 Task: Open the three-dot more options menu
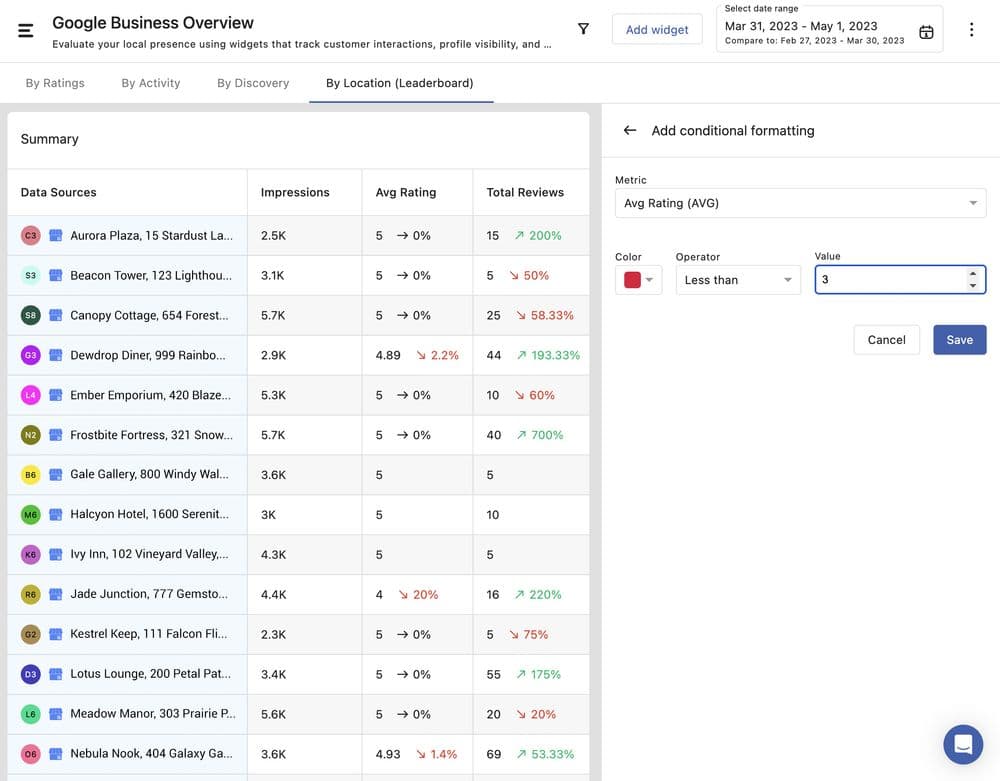click(971, 30)
